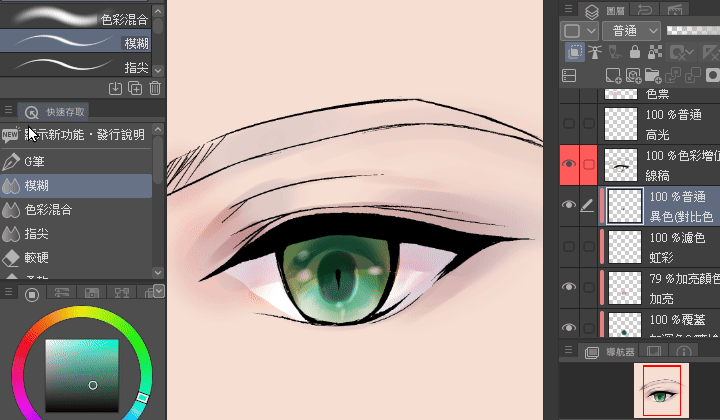
Task: Hide the 異色(對比色 layer eye icon
Action: coord(569,205)
